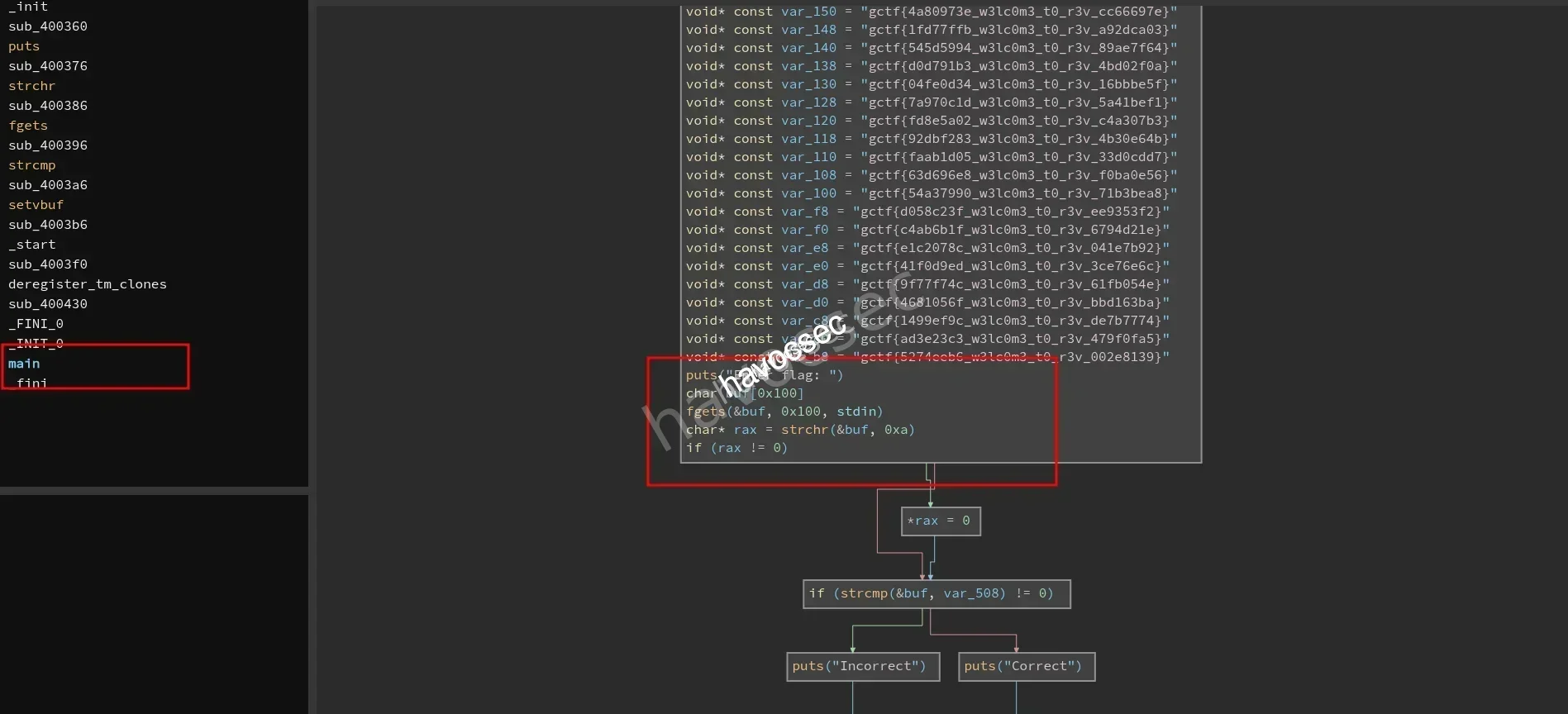Click stdin in the fgets call line
Image resolution: width=1568 pixels, height=714 pixels.
[856, 412]
